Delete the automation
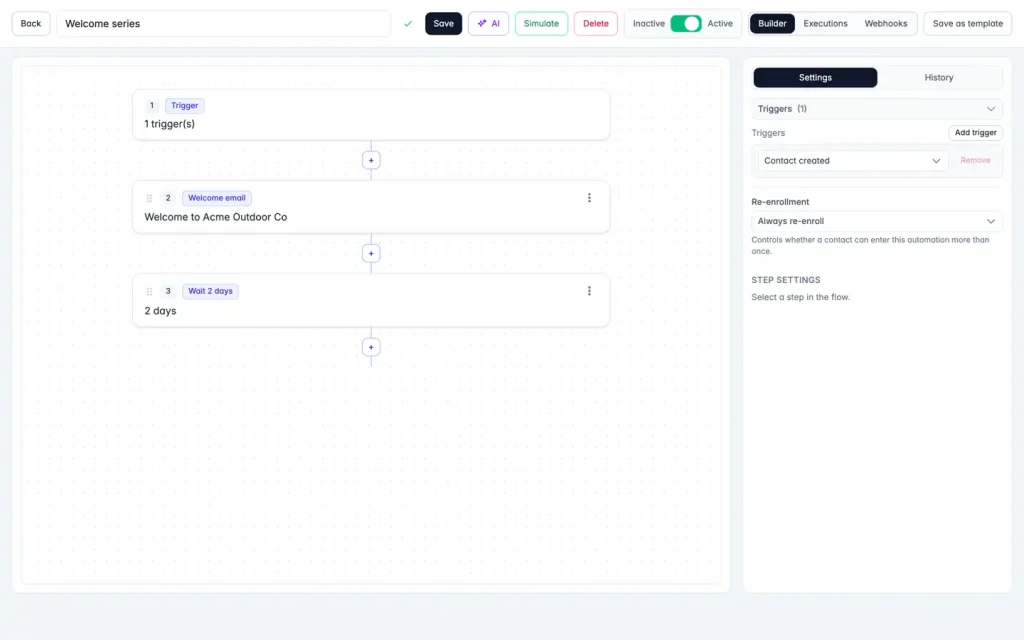 [x=596, y=24]
